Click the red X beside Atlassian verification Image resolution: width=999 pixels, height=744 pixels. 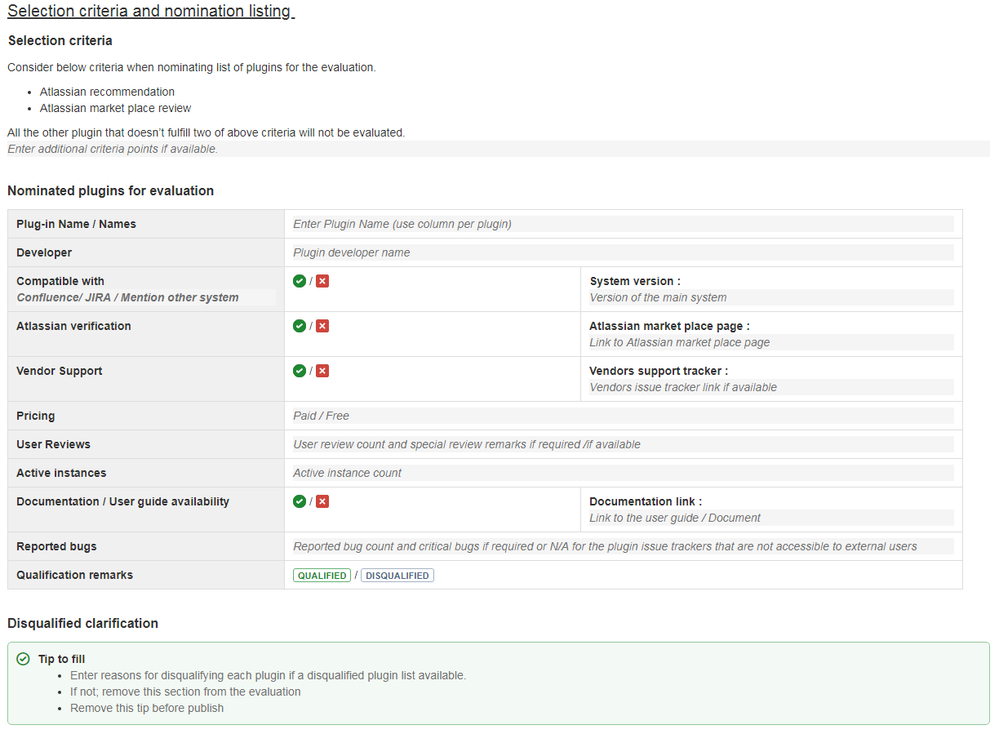320,325
